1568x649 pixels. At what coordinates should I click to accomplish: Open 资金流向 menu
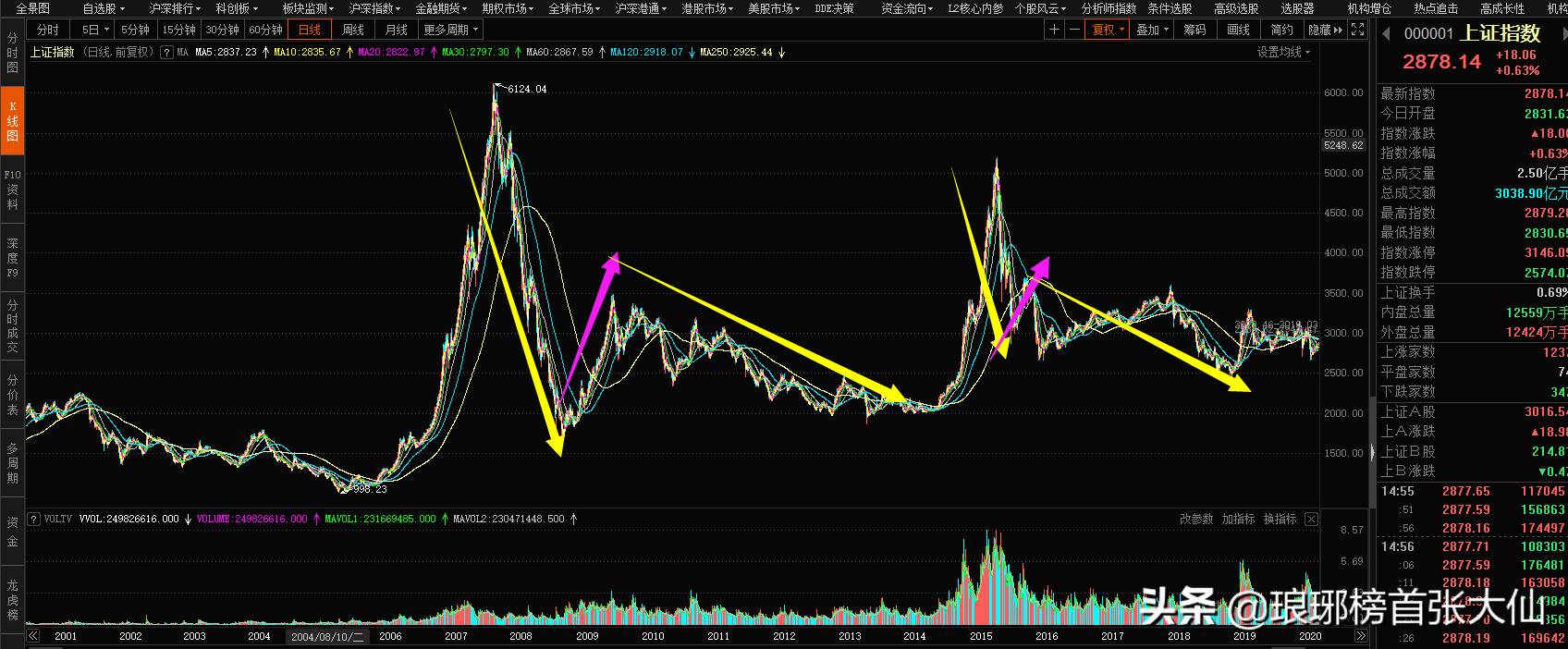point(907,8)
